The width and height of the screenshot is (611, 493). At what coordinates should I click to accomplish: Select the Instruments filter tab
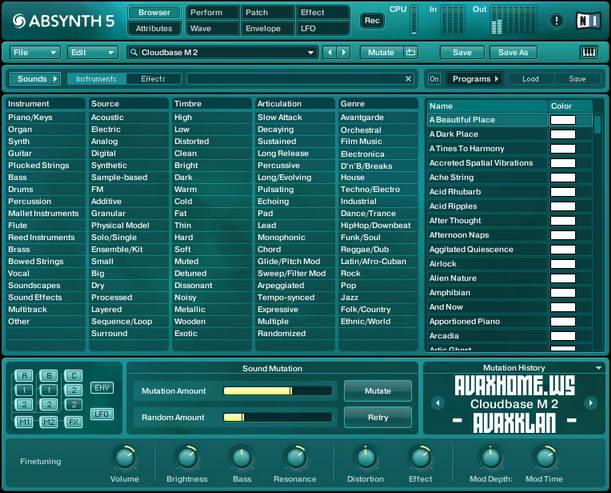96,79
